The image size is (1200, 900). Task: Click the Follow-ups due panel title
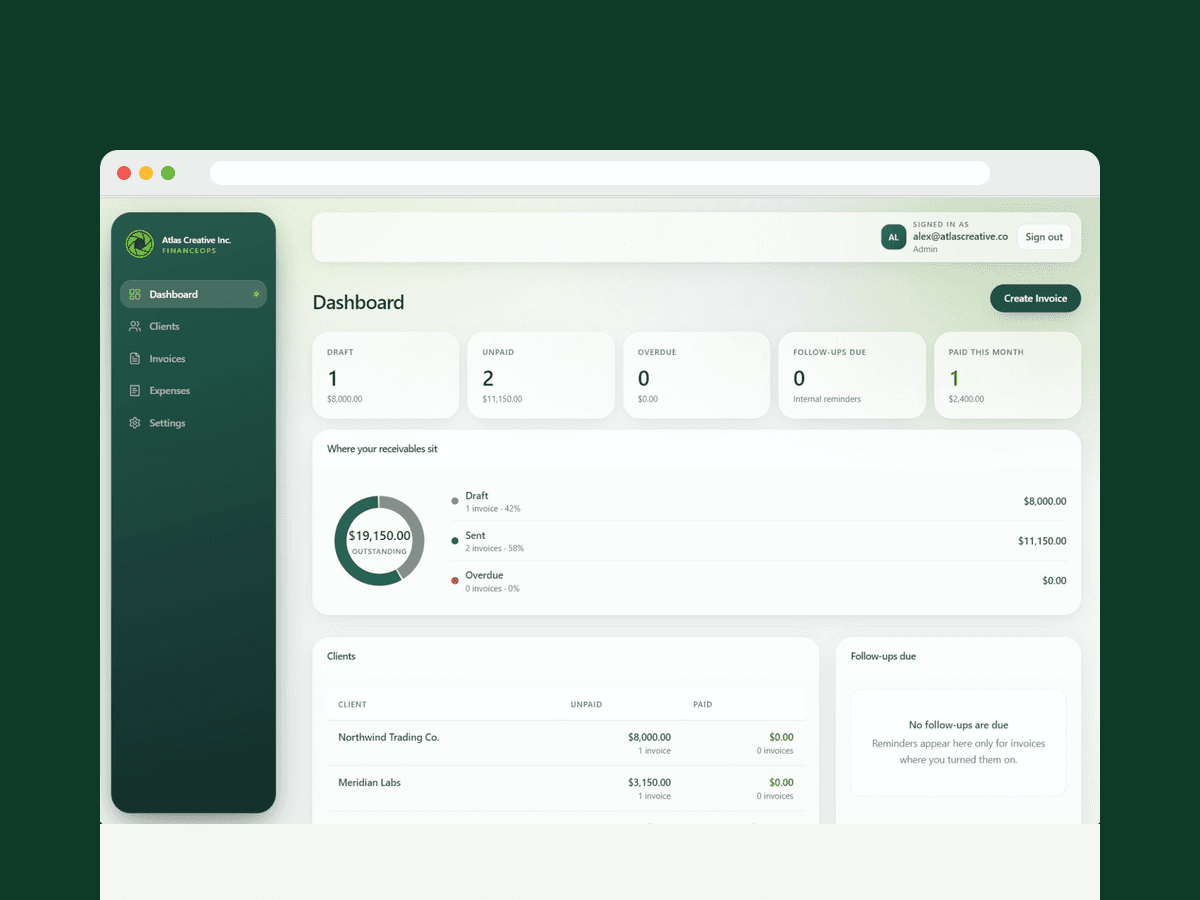(x=883, y=656)
